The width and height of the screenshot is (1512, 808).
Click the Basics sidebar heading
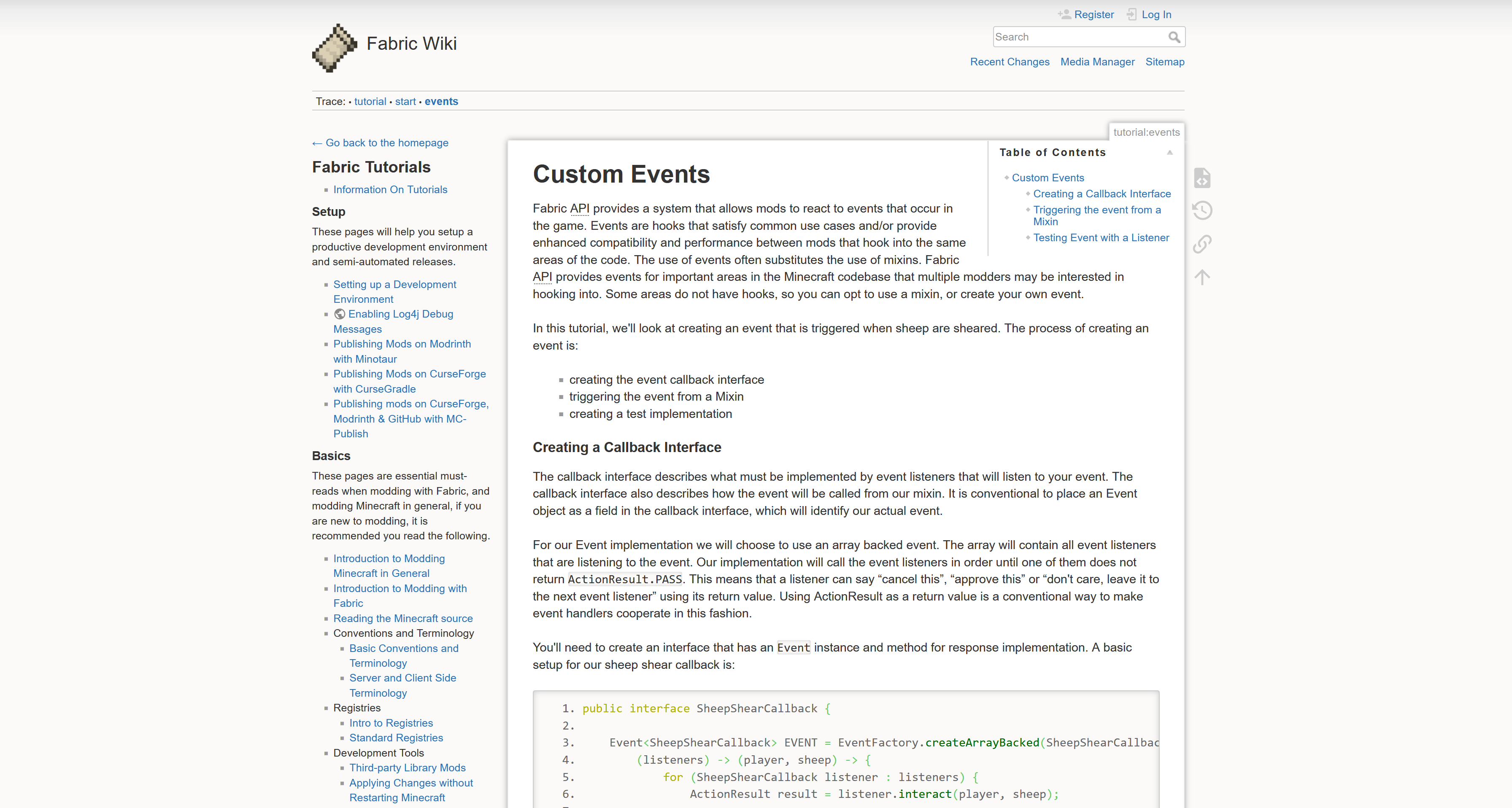click(x=331, y=456)
